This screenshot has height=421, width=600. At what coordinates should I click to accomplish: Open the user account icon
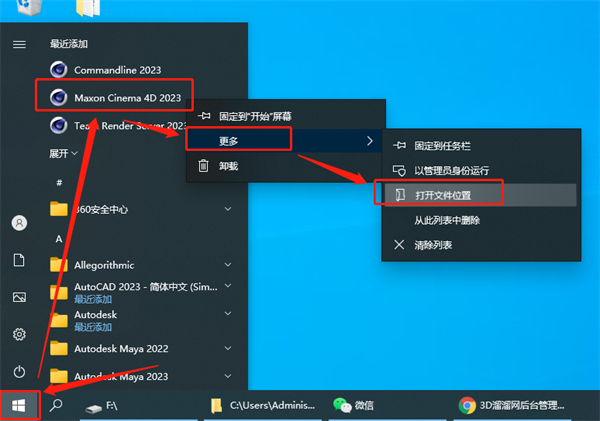click(20, 223)
